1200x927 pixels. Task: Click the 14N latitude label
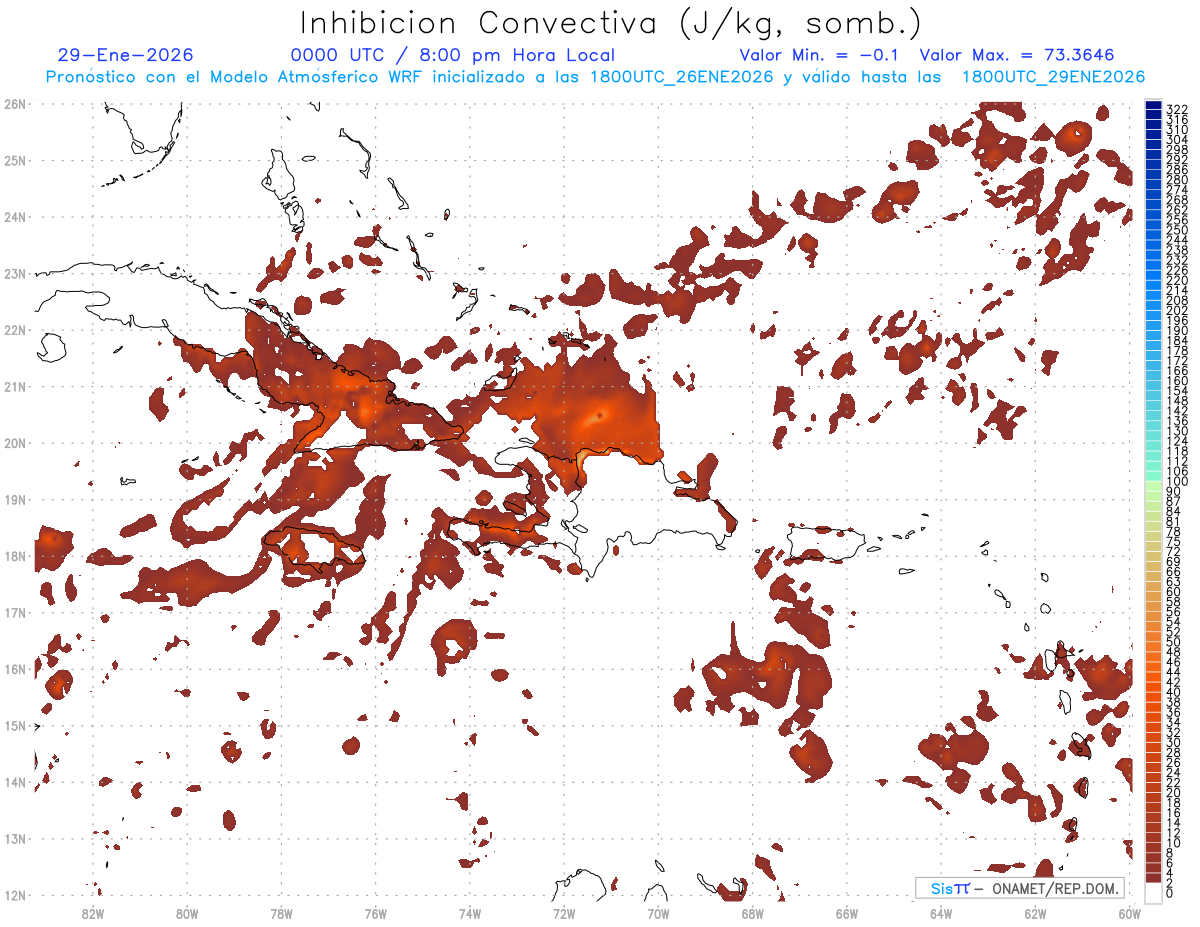click(x=15, y=782)
